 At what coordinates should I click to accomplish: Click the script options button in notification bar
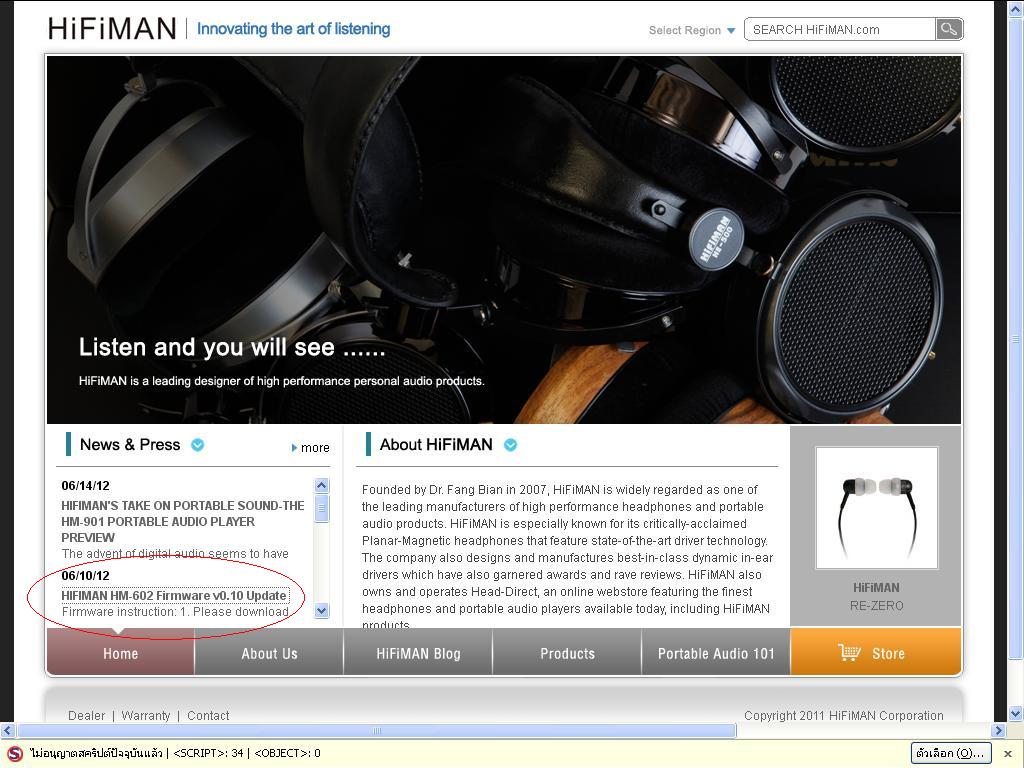pos(951,753)
